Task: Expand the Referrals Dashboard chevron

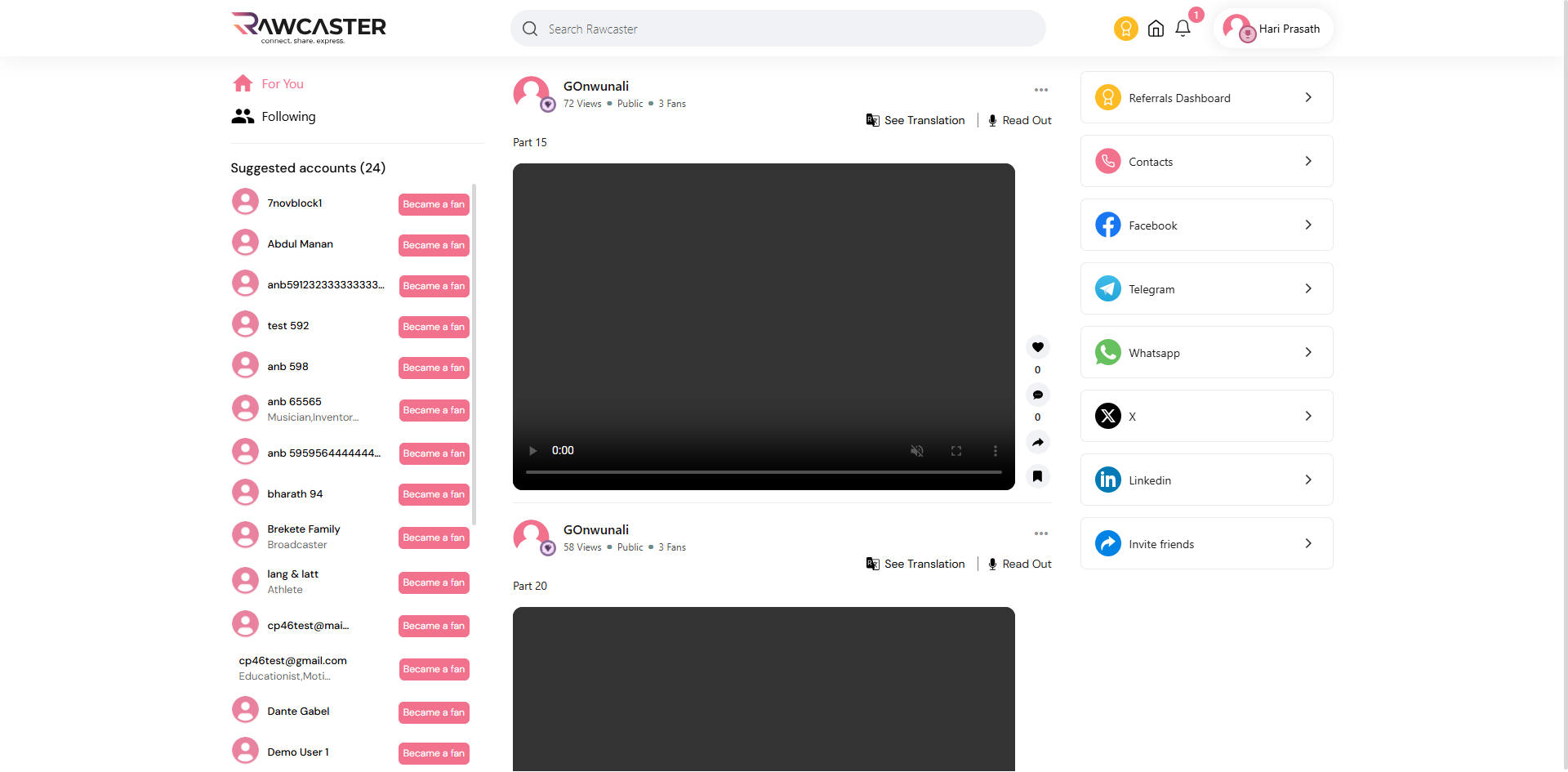Action: (x=1307, y=97)
